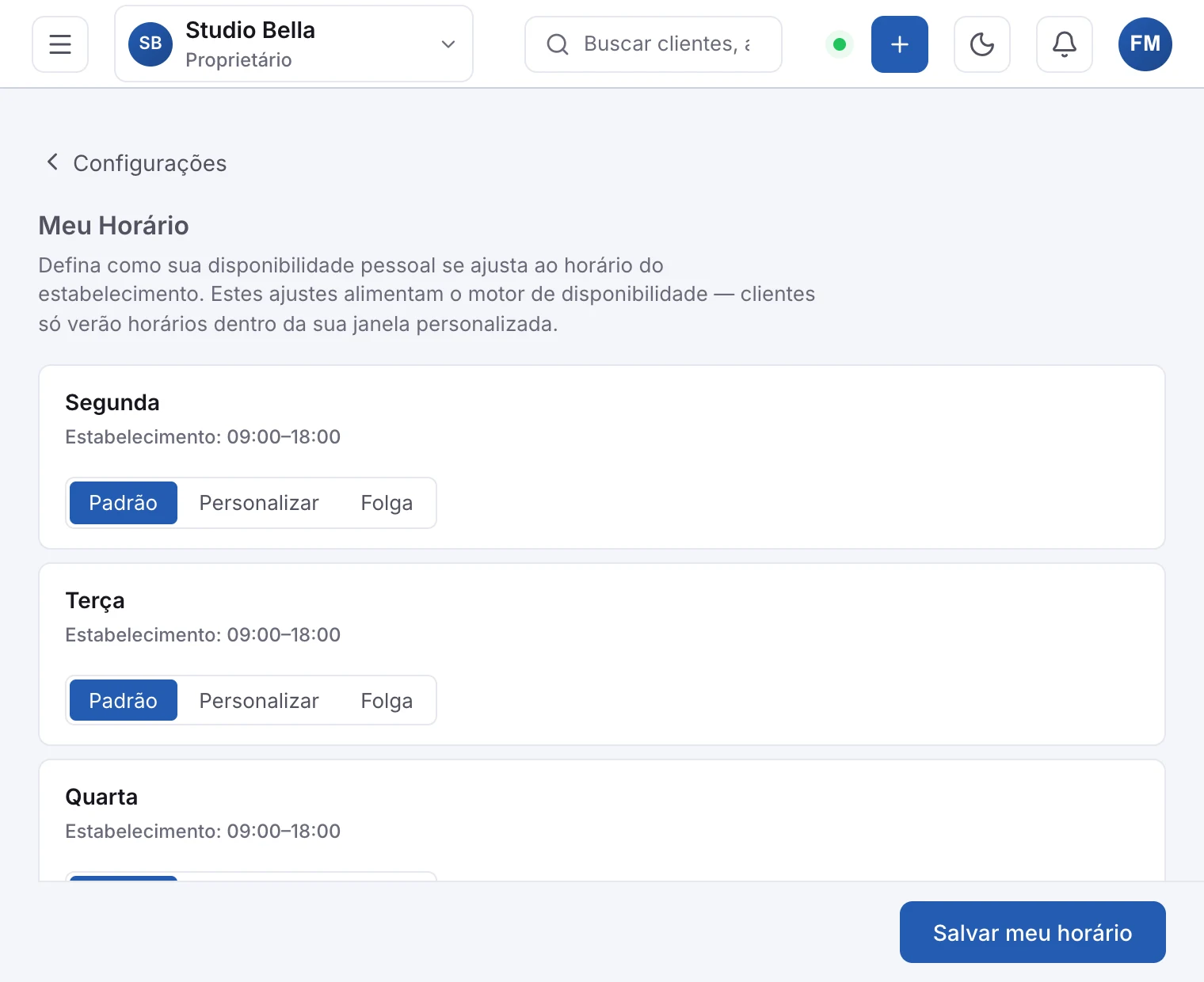Viewport: 1204px width, 982px height.
Task: Click the back chevron beside Configurações
Action: (52, 162)
